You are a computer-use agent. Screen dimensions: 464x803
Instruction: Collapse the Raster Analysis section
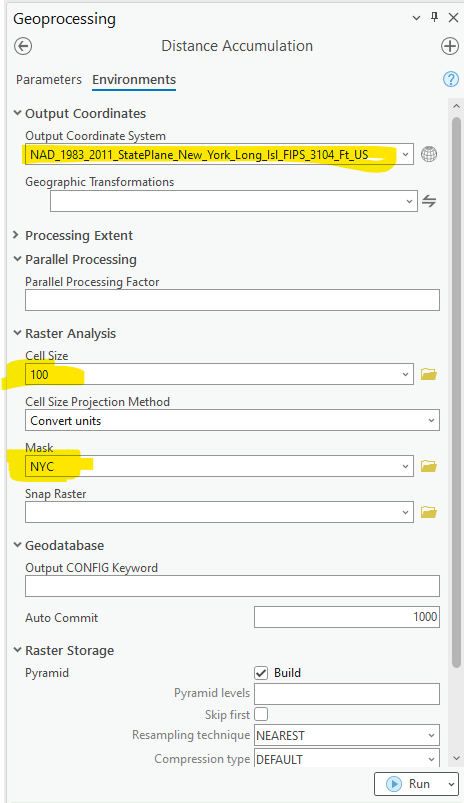tap(65, 333)
